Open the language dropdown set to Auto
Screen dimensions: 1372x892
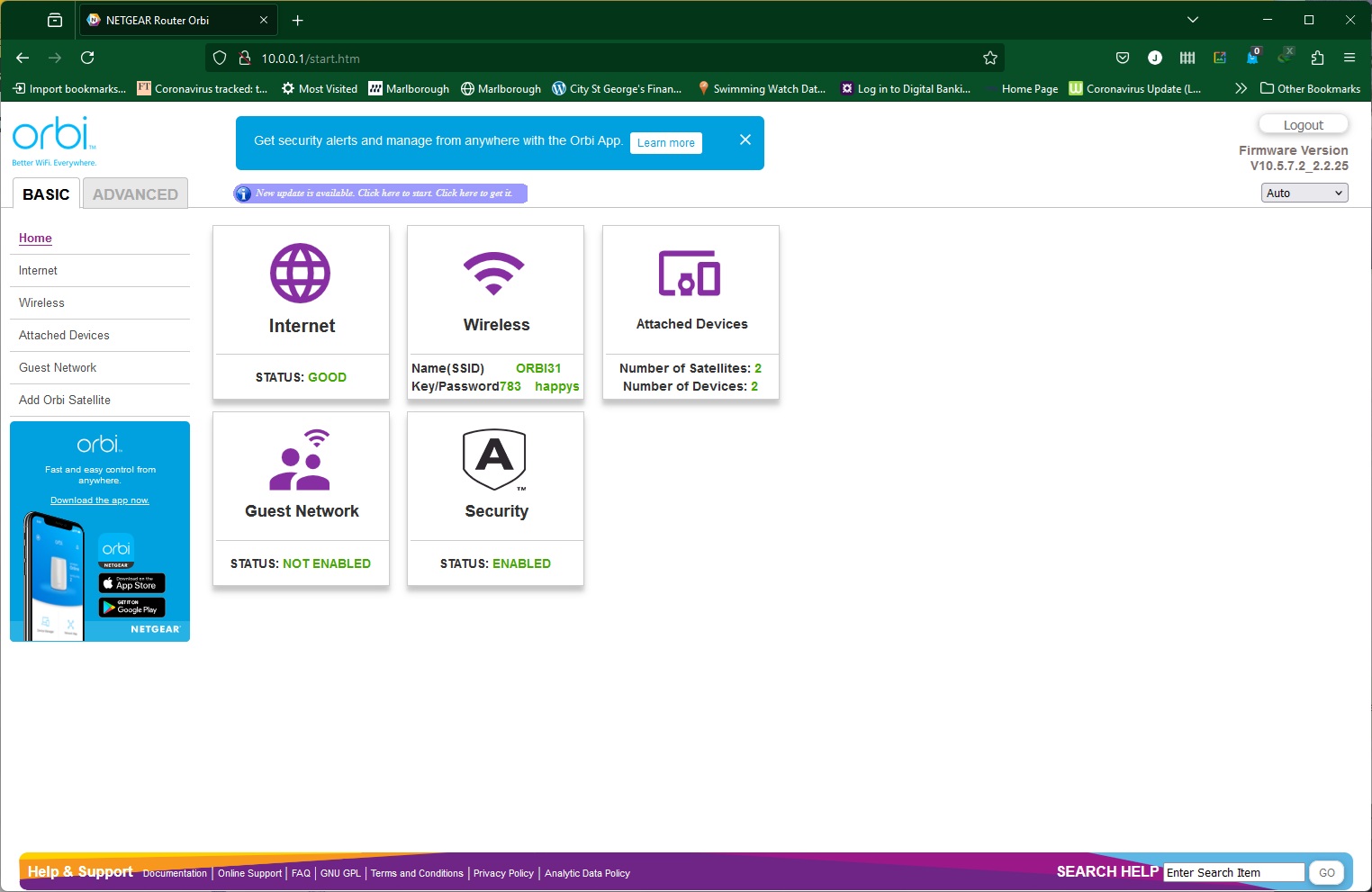pyautogui.click(x=1304, y=193)
